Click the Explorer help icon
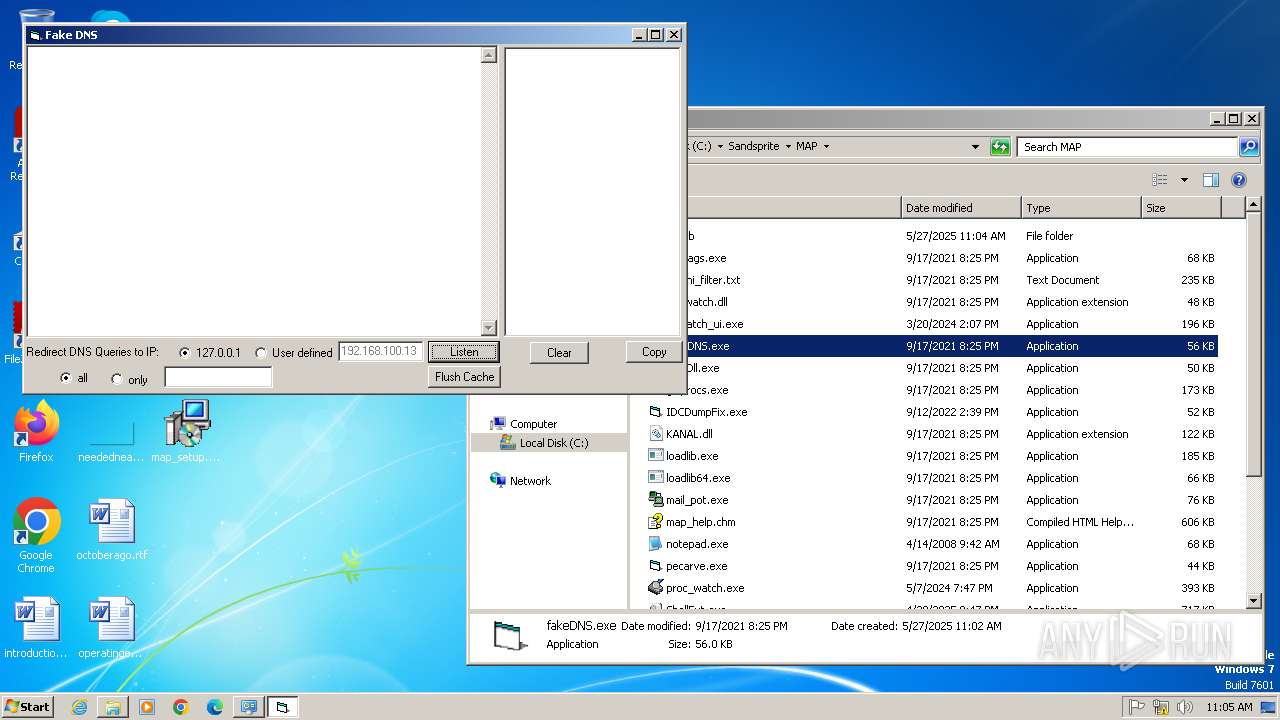Screen dimensions: 1280x720 click(1239, 180)
